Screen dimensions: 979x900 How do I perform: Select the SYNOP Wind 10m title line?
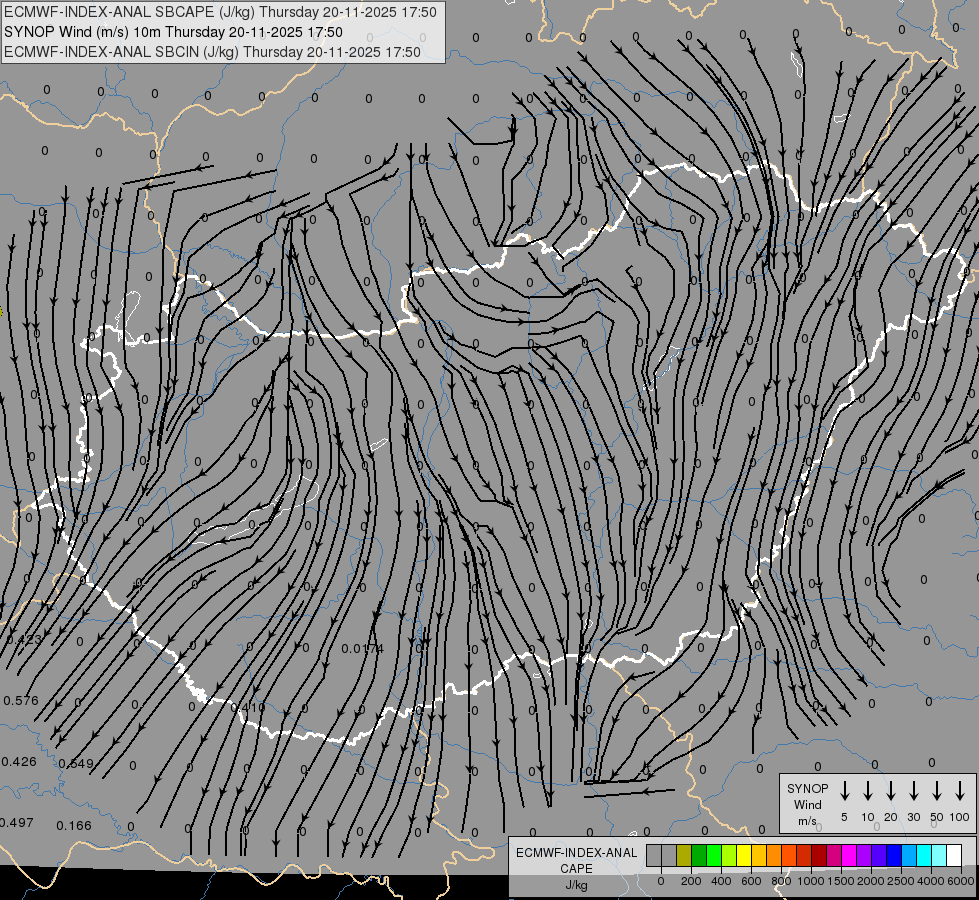tap(174, 32)
